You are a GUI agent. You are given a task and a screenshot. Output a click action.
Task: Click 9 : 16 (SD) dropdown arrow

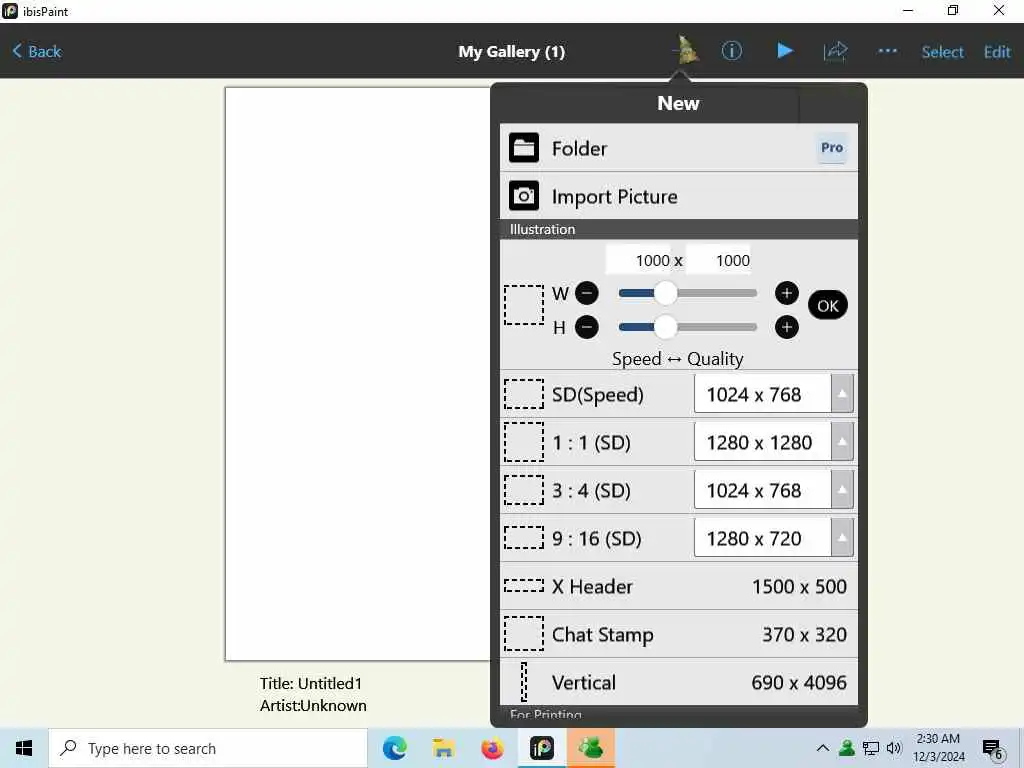(x=842, y=538)
